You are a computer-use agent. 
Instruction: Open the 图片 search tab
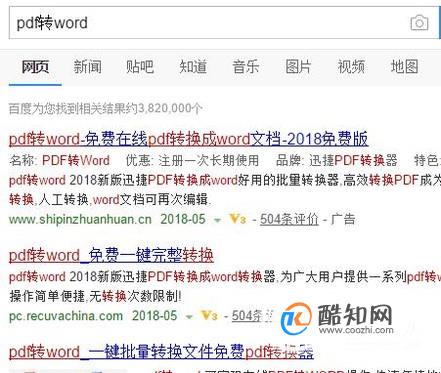click(298, 67)
